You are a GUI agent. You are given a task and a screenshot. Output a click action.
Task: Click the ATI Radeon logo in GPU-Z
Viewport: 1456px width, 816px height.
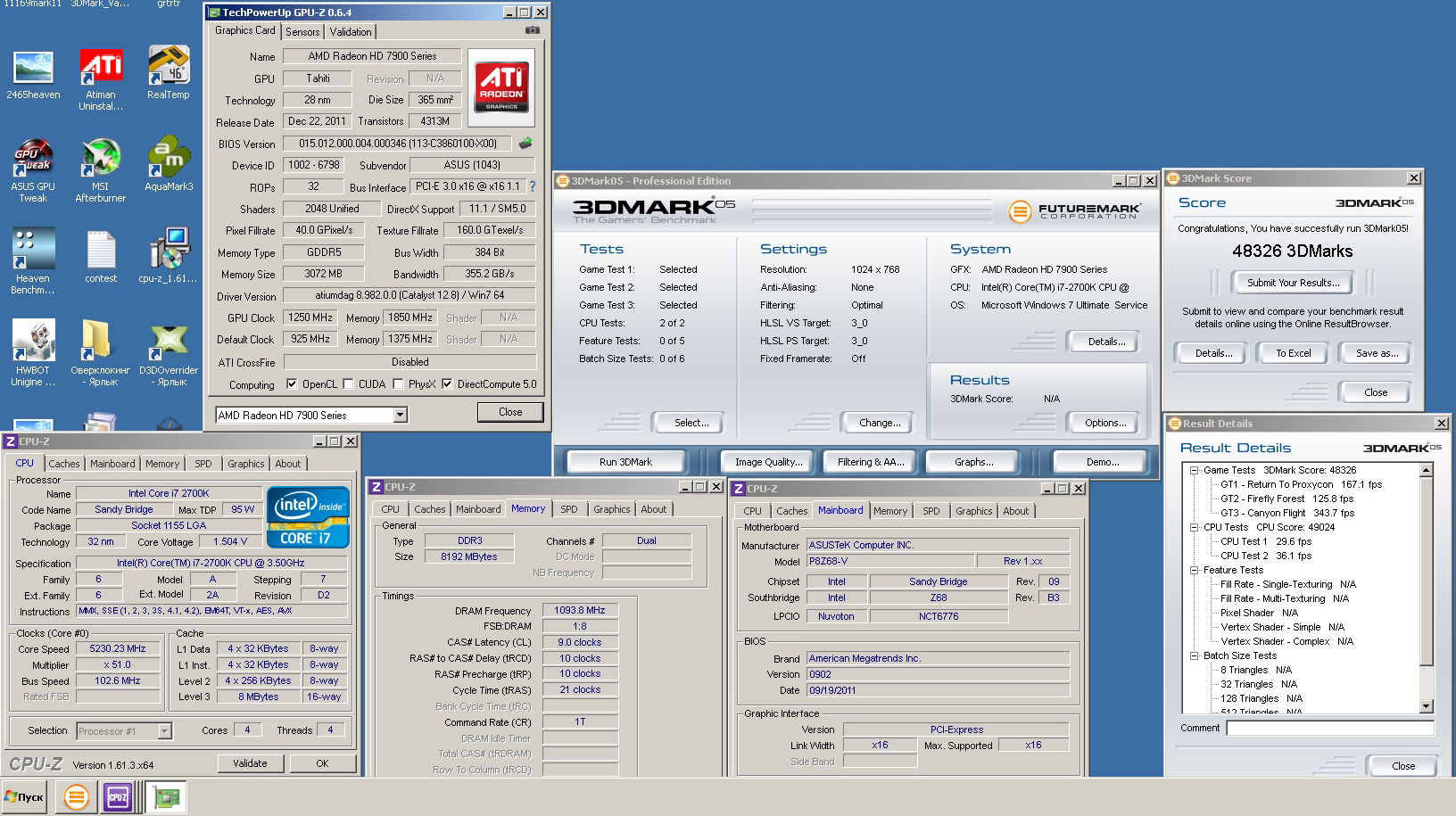coord(501,87)
